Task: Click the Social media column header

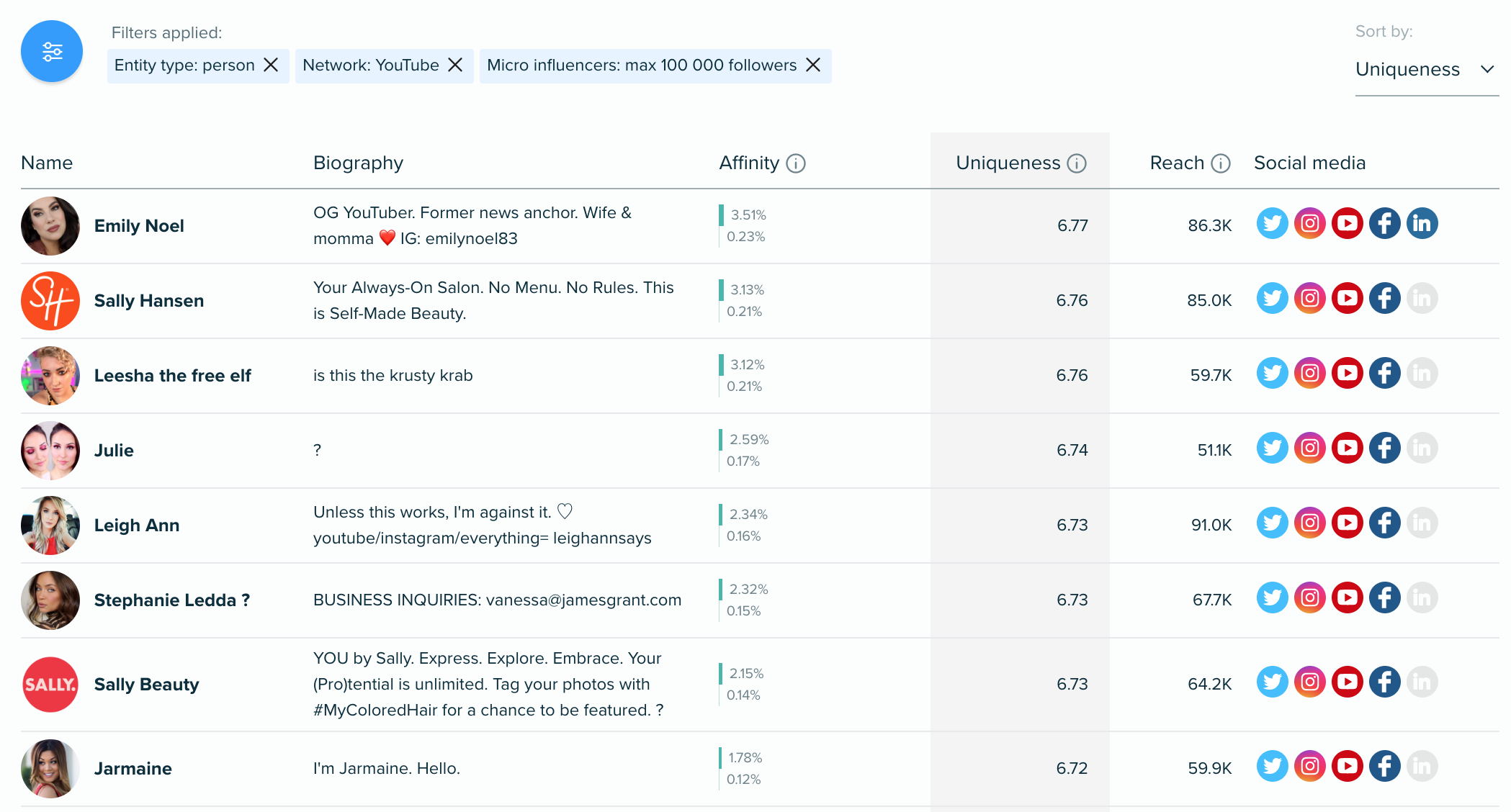Action: click(x=1309, y=163)
